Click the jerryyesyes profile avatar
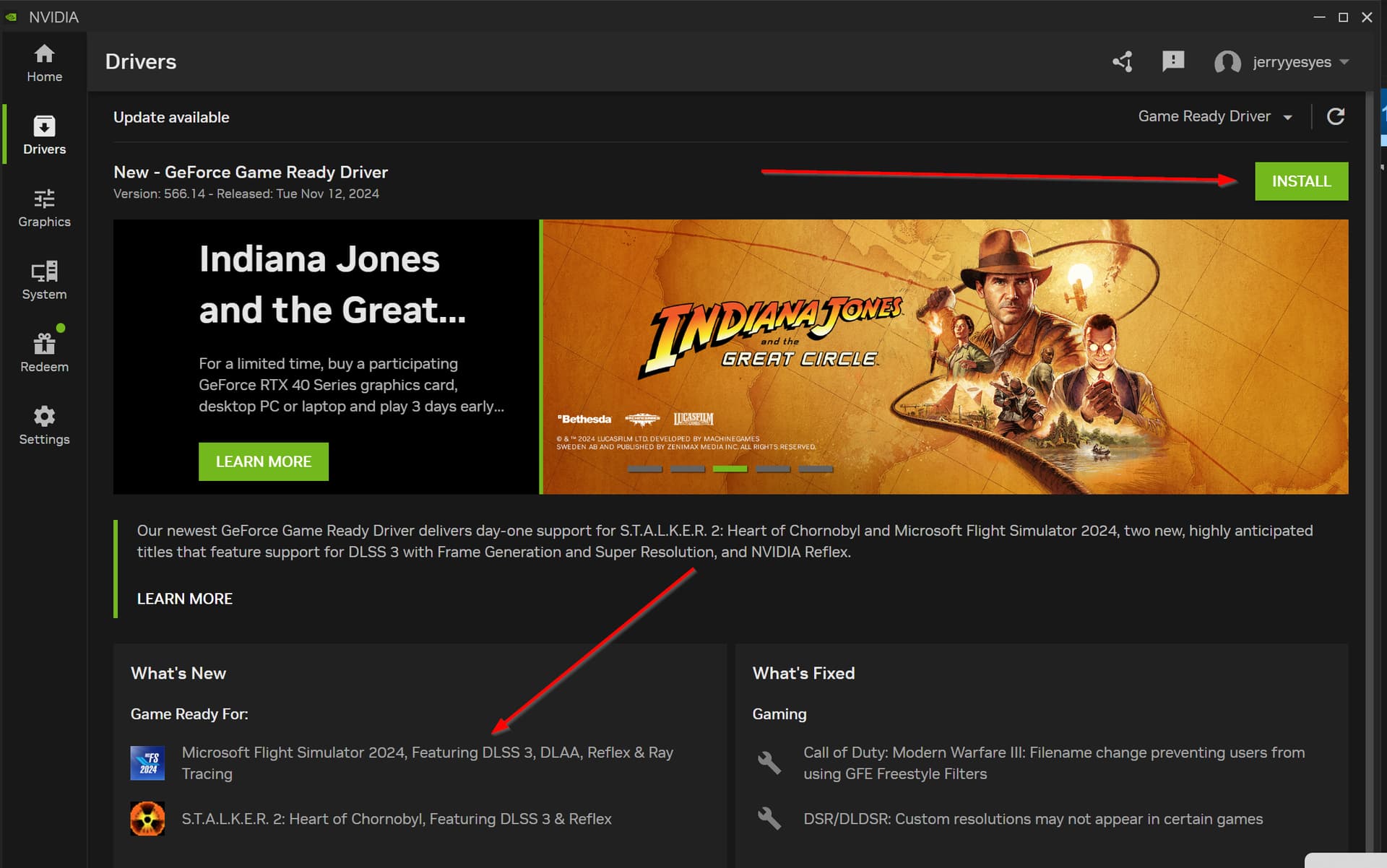Viewport: 1387px width, 868px height. coord(1227,62)
